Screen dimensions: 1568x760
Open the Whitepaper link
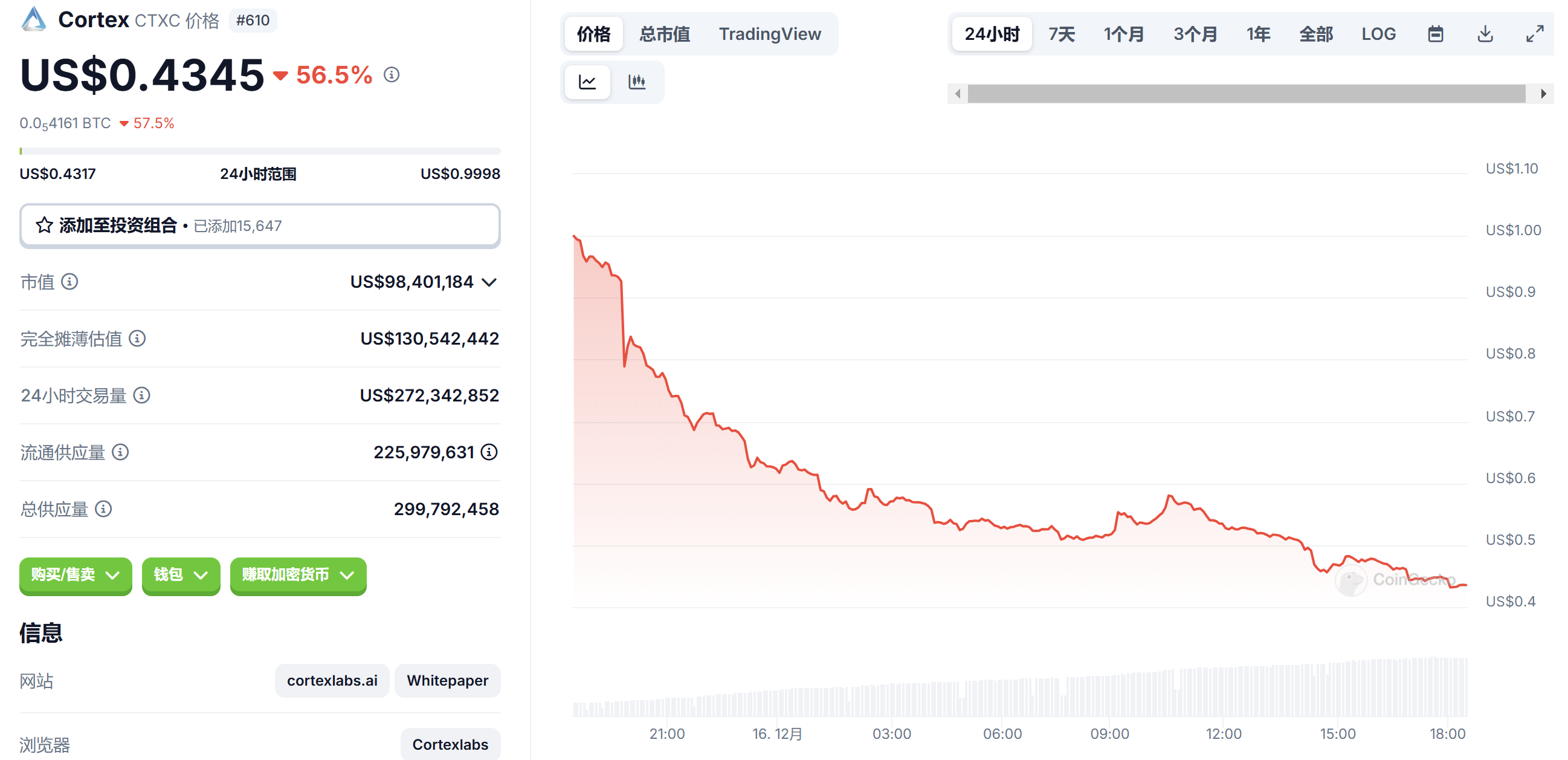pos(447,680)
